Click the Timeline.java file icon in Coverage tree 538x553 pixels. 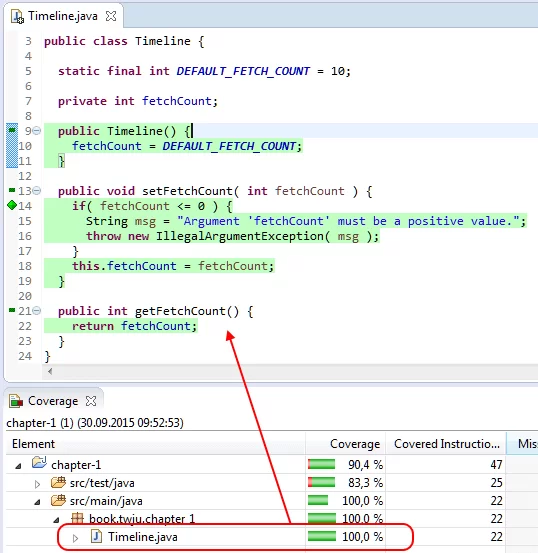coord(97,536)
